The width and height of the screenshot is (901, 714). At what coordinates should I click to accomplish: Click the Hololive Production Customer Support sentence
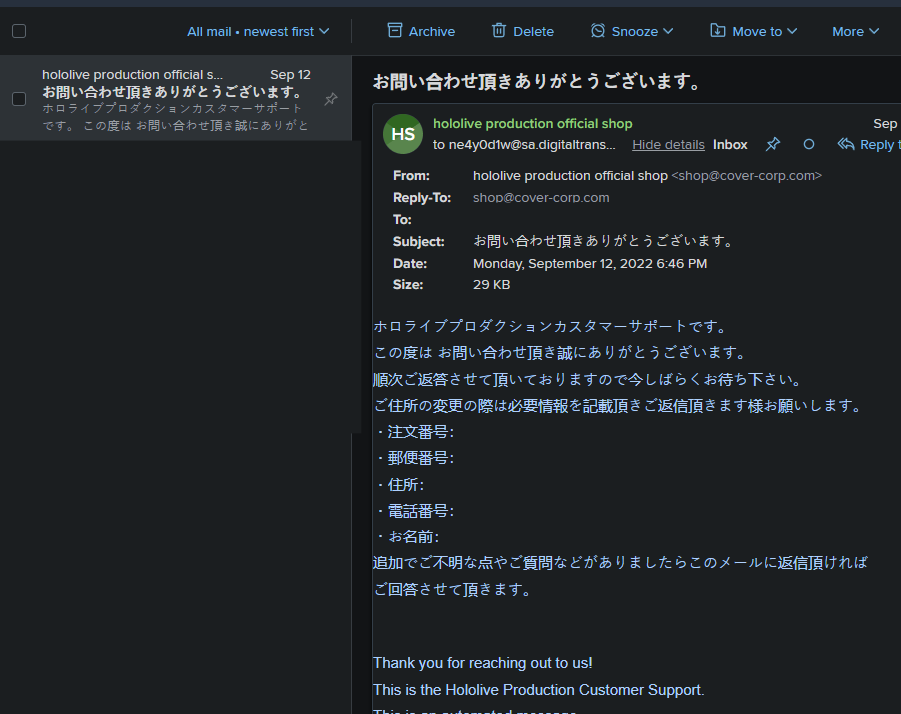pyautogui.click(x=538, y=690)
